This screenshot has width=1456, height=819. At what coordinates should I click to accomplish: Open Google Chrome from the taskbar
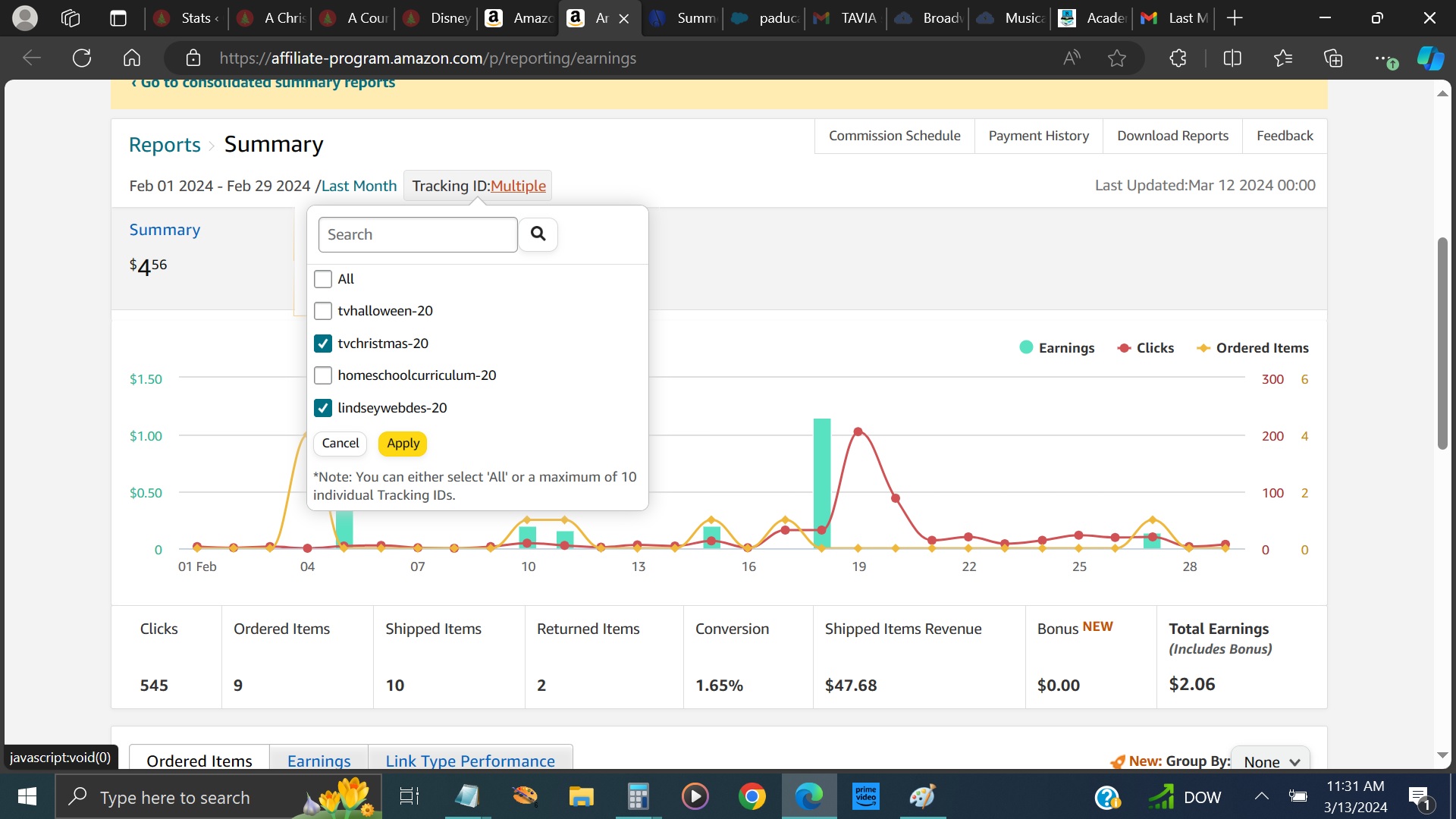pyautogui.click(x=752, y=796)
